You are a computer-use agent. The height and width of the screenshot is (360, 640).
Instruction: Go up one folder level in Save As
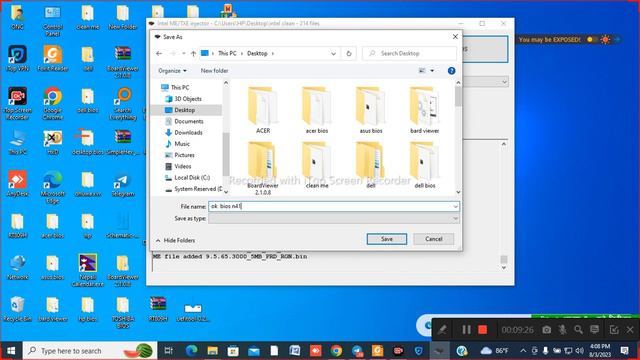193,53
